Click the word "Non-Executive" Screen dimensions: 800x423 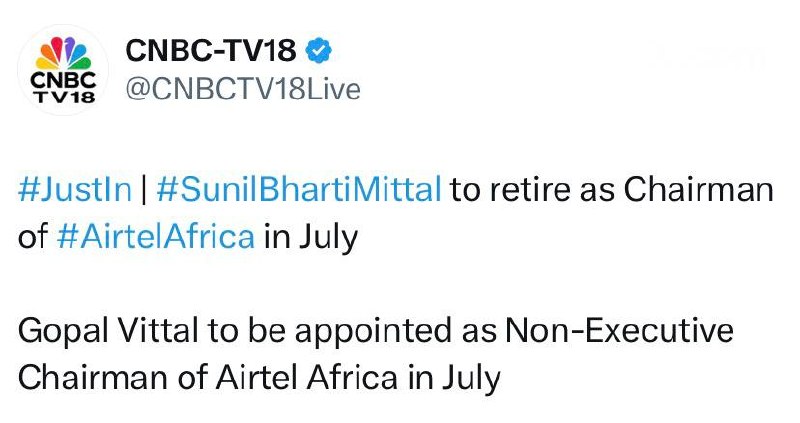tap(614, 331)
